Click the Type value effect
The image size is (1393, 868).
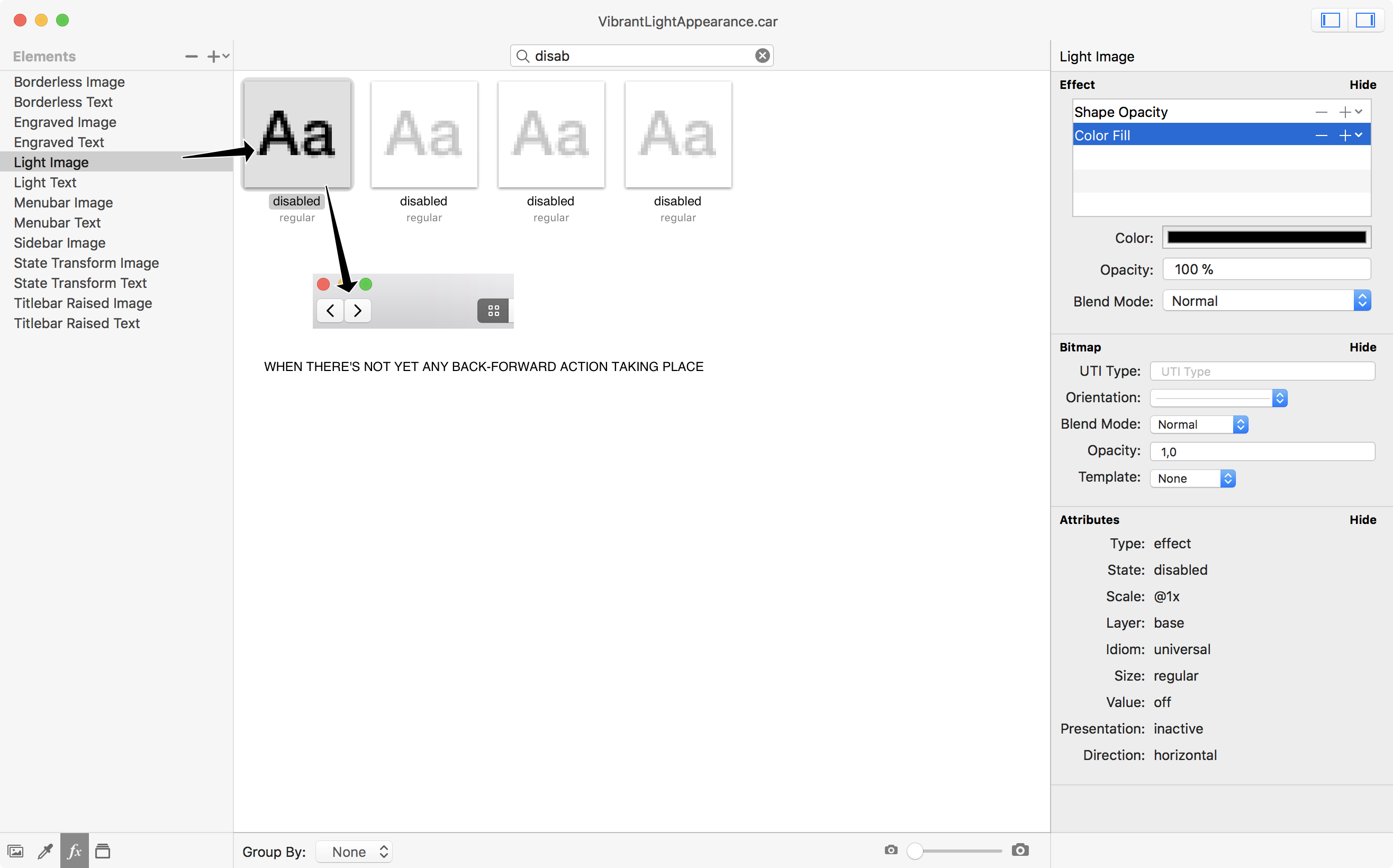(x=1172, y=543)
